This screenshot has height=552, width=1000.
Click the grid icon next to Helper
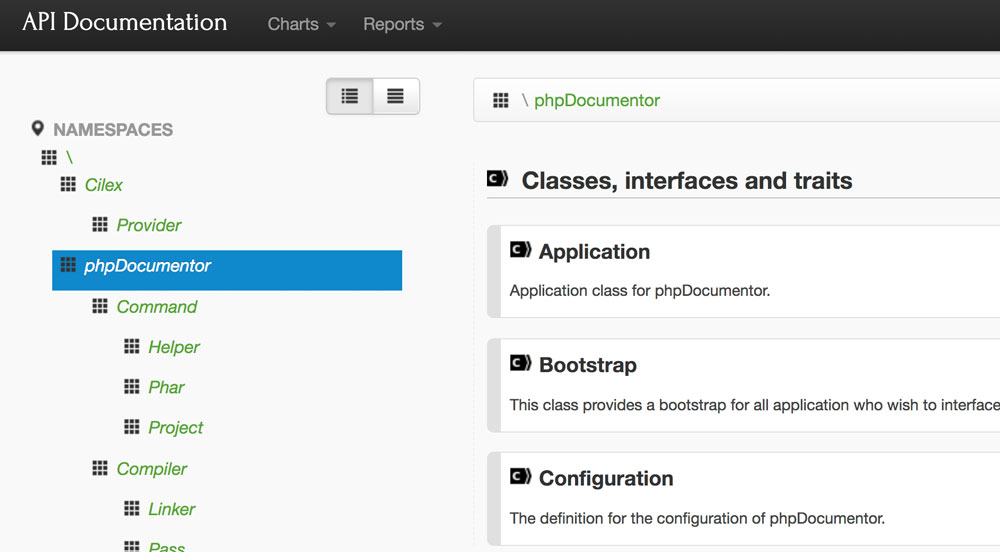pos(132,347)
